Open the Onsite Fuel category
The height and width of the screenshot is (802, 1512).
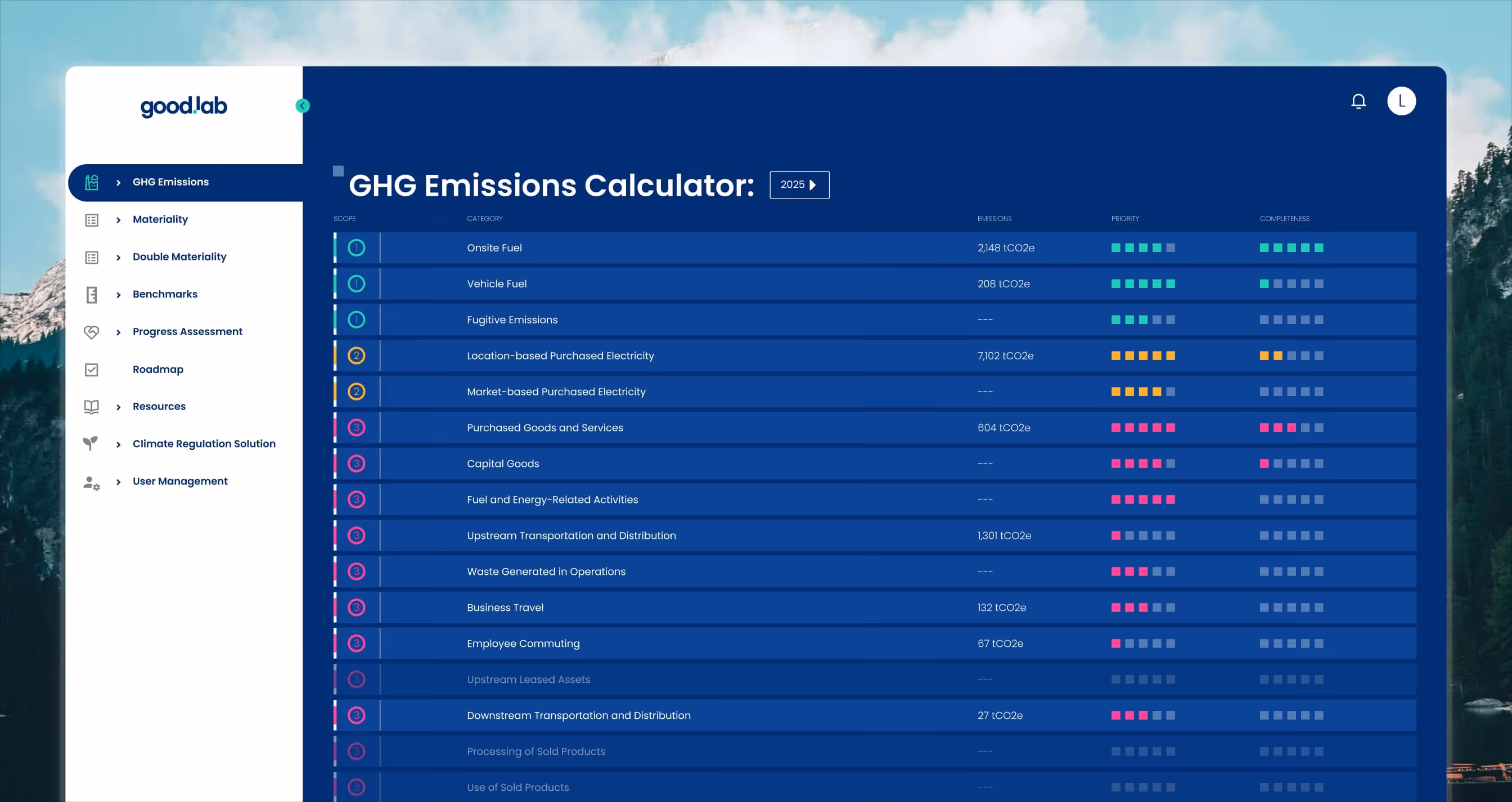[x=494, y=247]
